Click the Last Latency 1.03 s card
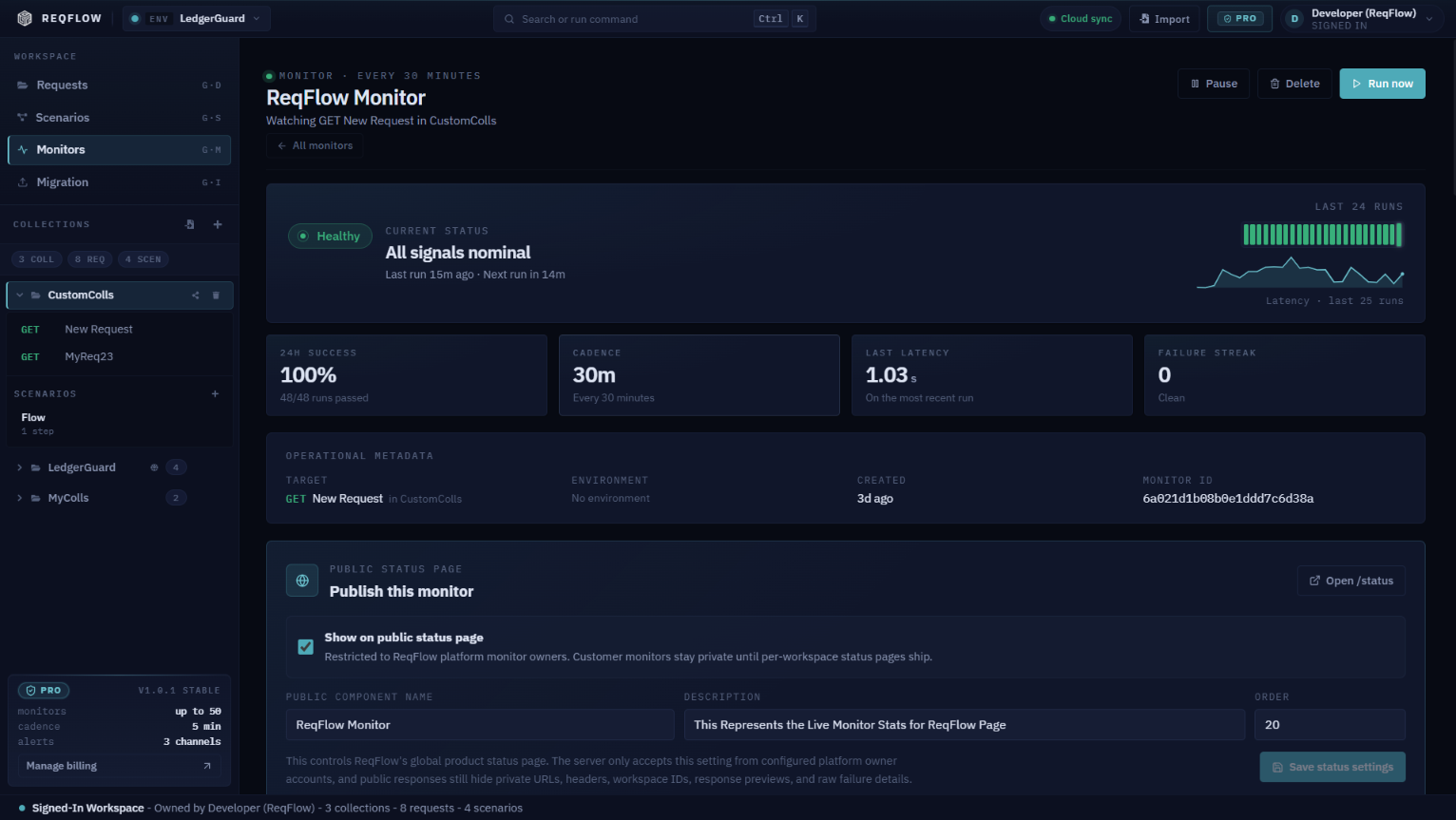Image resolution: width=1456 pixels, height=820 pixels. pyautogui.click(x=992, y=375)
